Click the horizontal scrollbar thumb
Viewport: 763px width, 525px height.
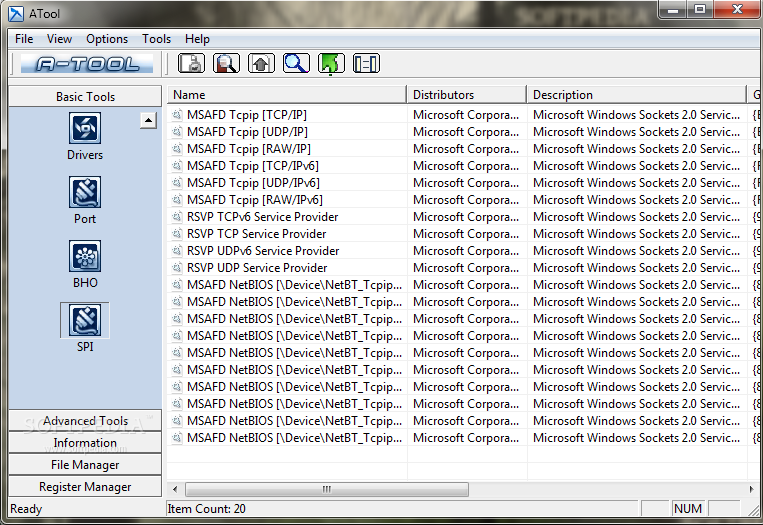[327, 489]
